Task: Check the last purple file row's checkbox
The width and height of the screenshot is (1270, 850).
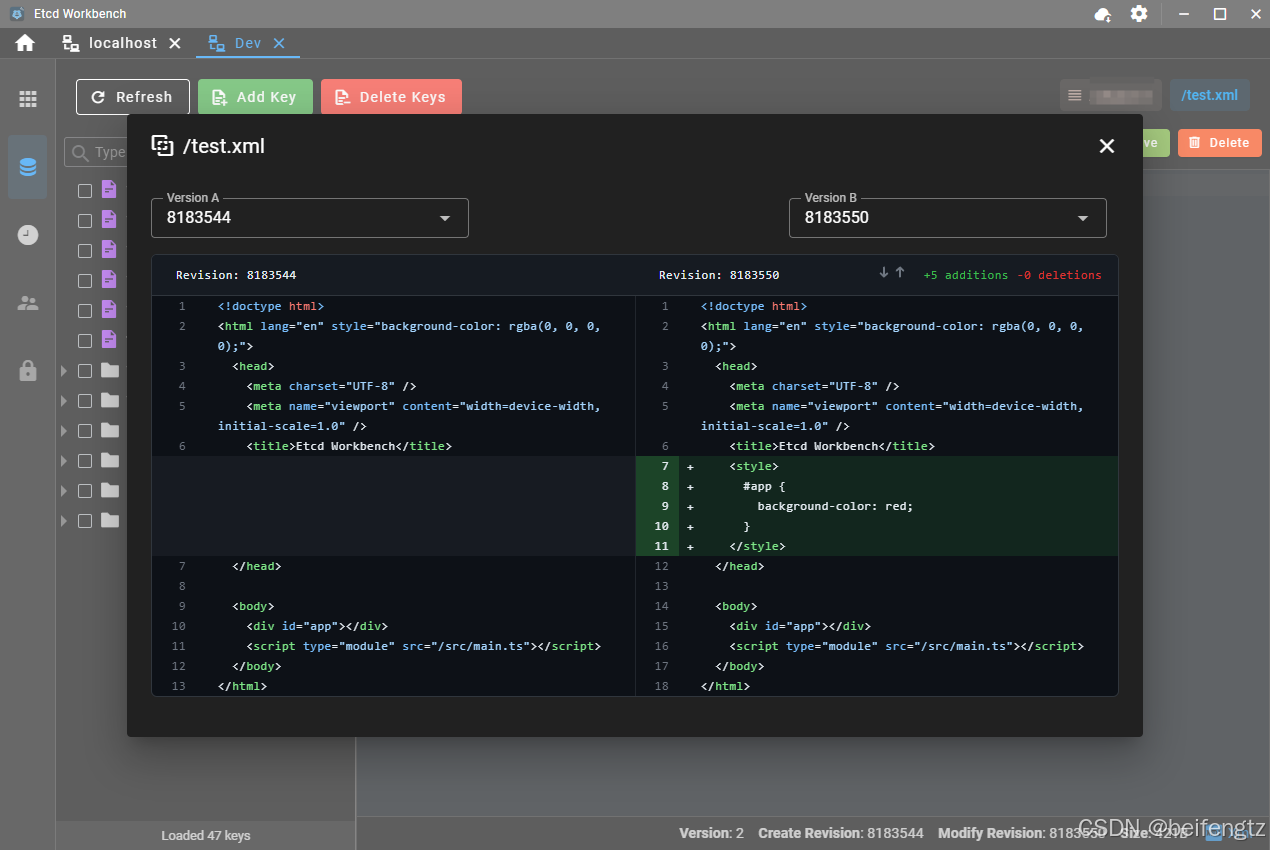Action: pos(85,341)
